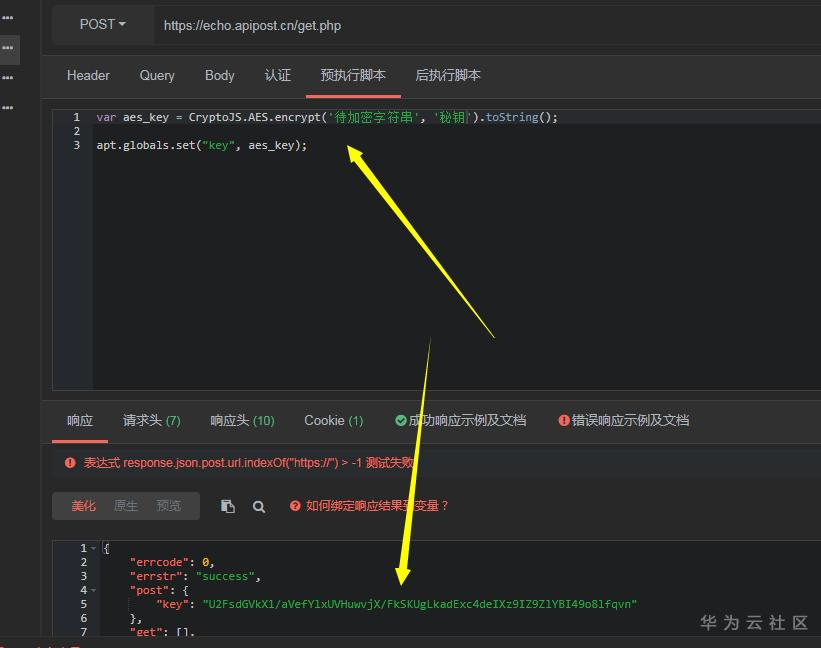This screenshot has height=648, width=821.
Task: Click the fourth sidebar ellipsis icon
Action: point(7,108)
